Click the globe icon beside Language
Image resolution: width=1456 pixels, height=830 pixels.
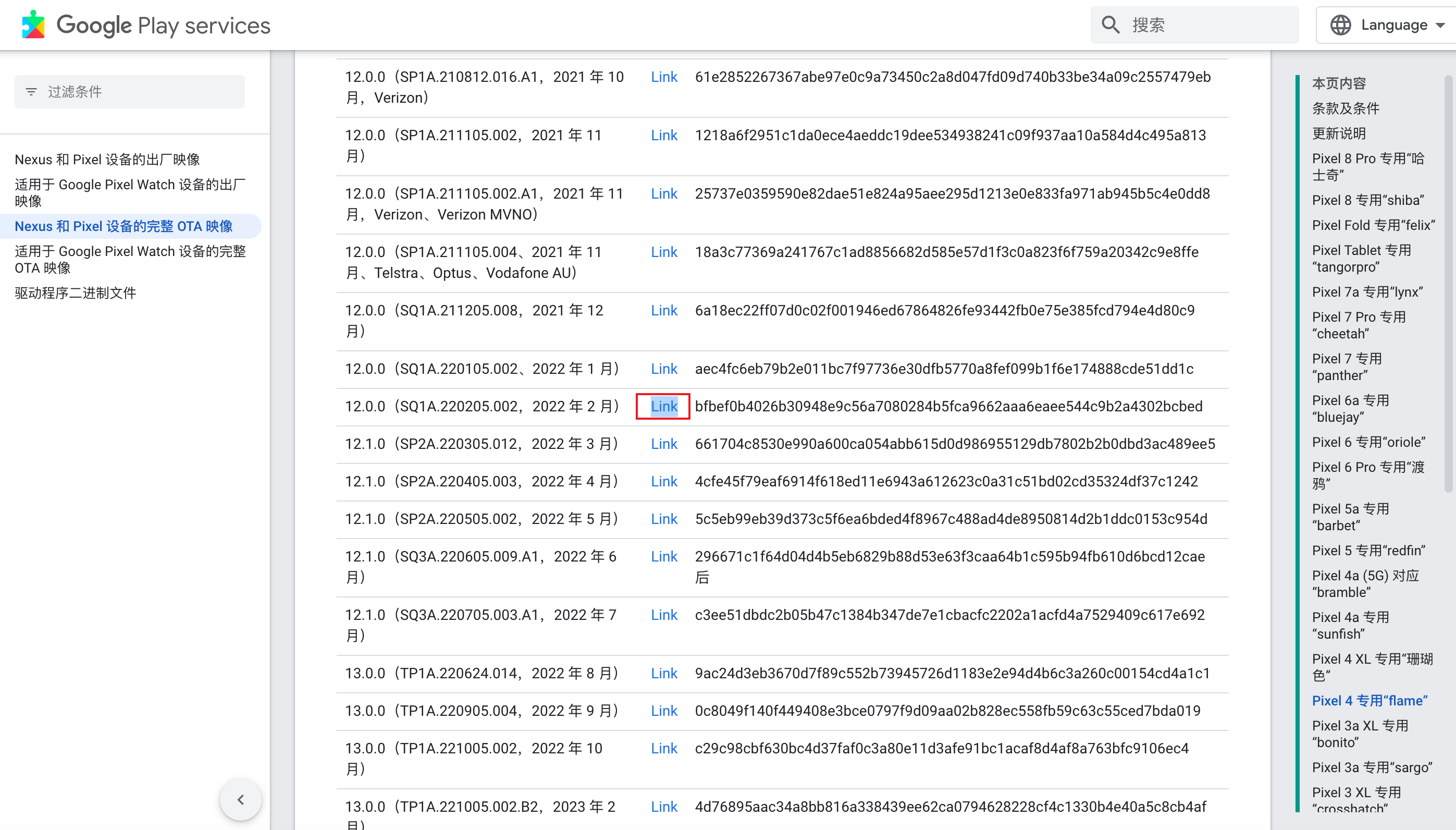(1340, 25)
